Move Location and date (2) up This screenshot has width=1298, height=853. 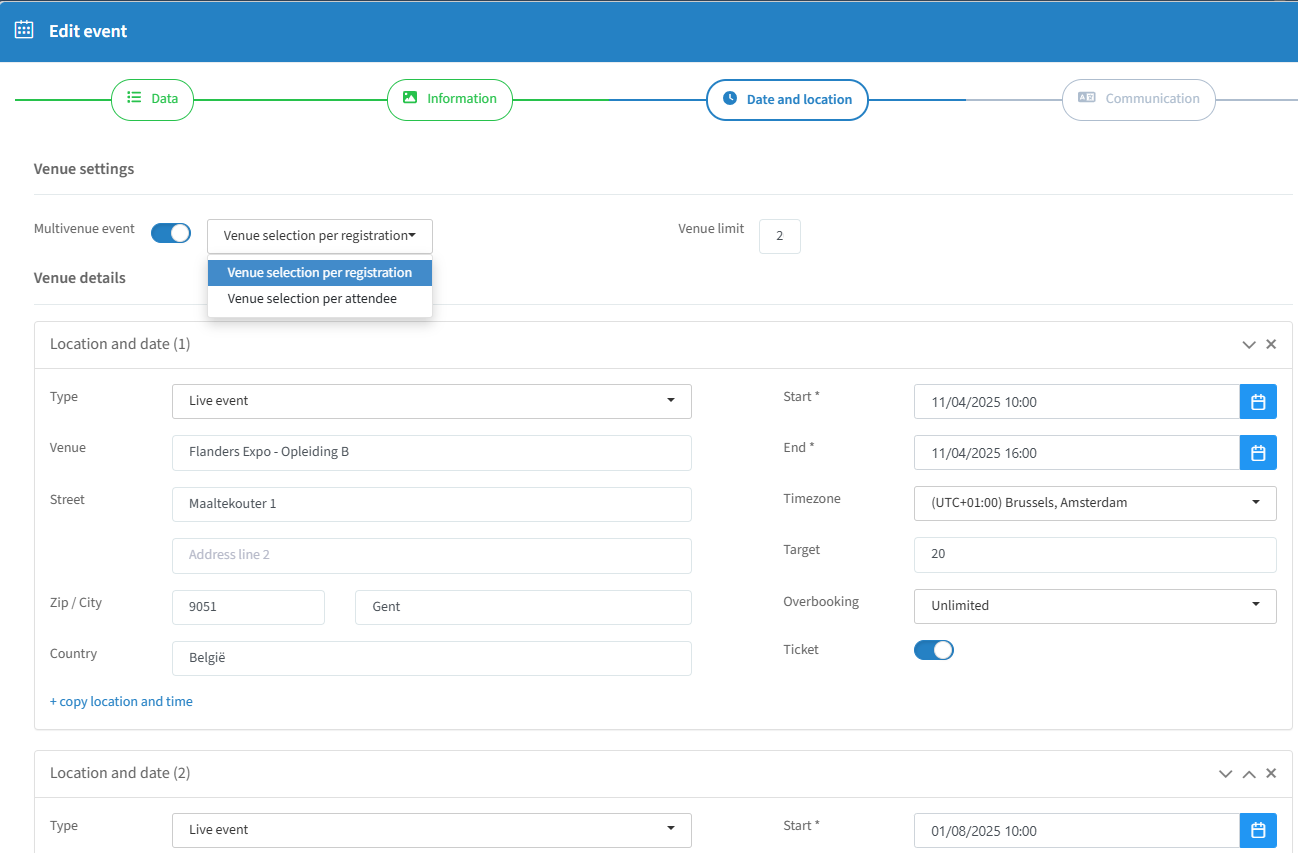pos(1249,773)
